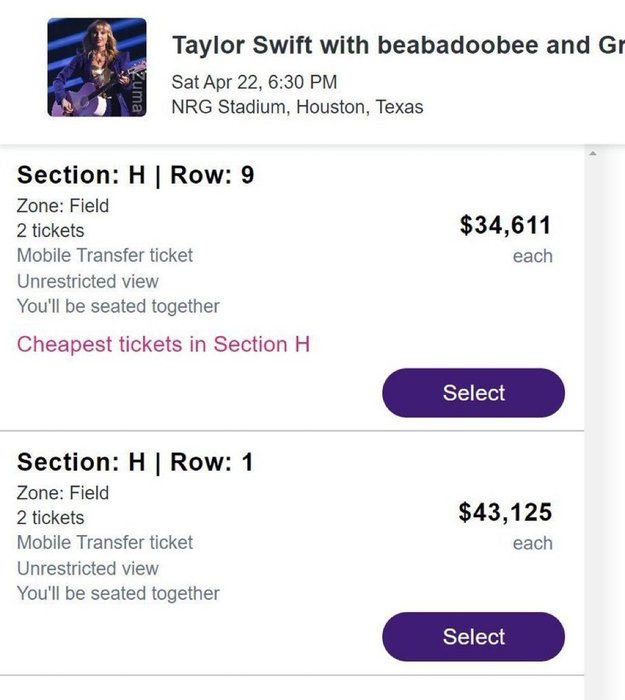Screen dimensions: 625x700
Task: Click the NRG Stadium venue text
Action: [297, 106]
